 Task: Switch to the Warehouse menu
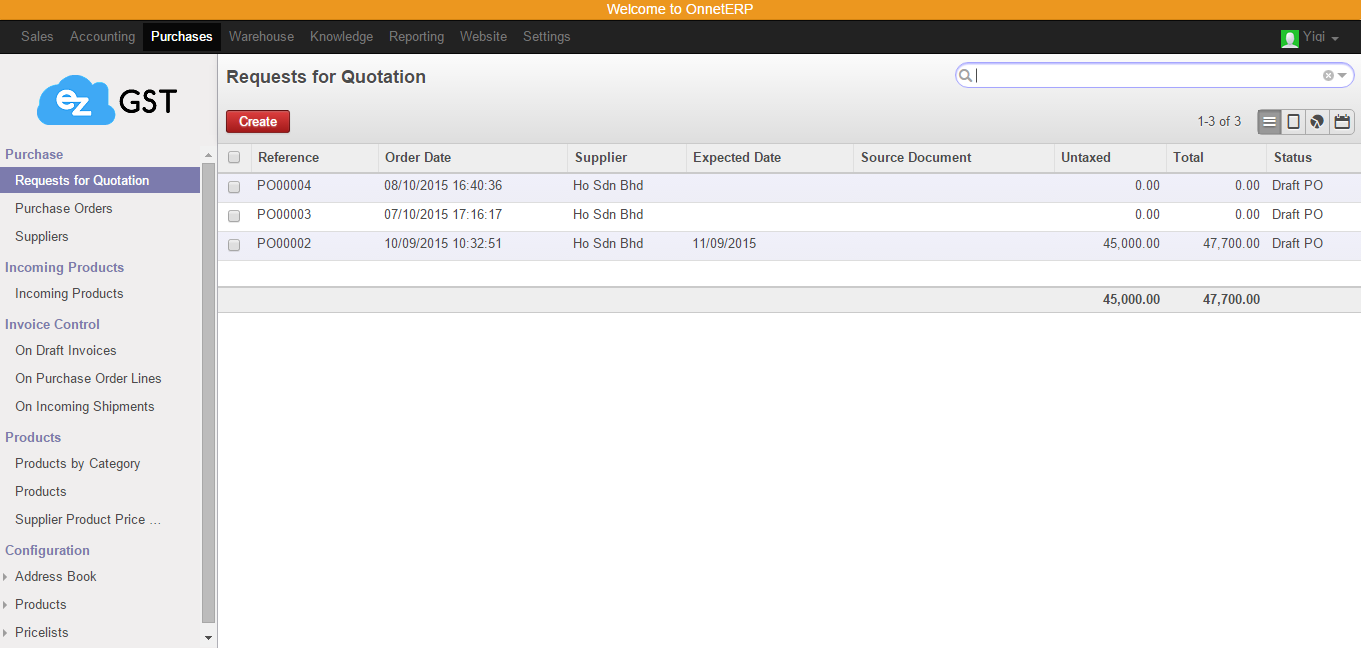(261, 36)
